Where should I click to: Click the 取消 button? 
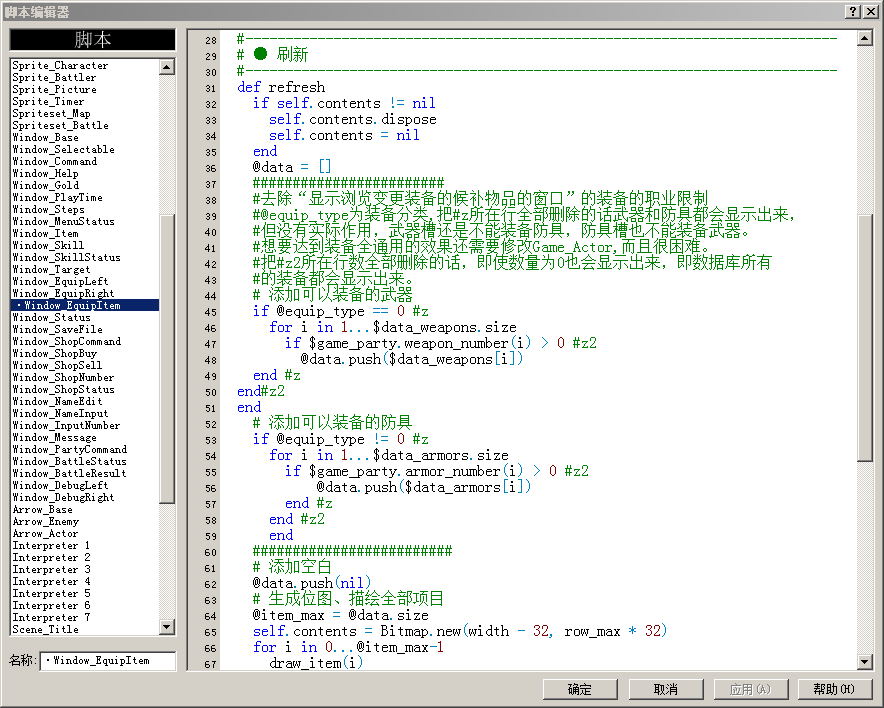pyautogui.click(x=665, y=689)
